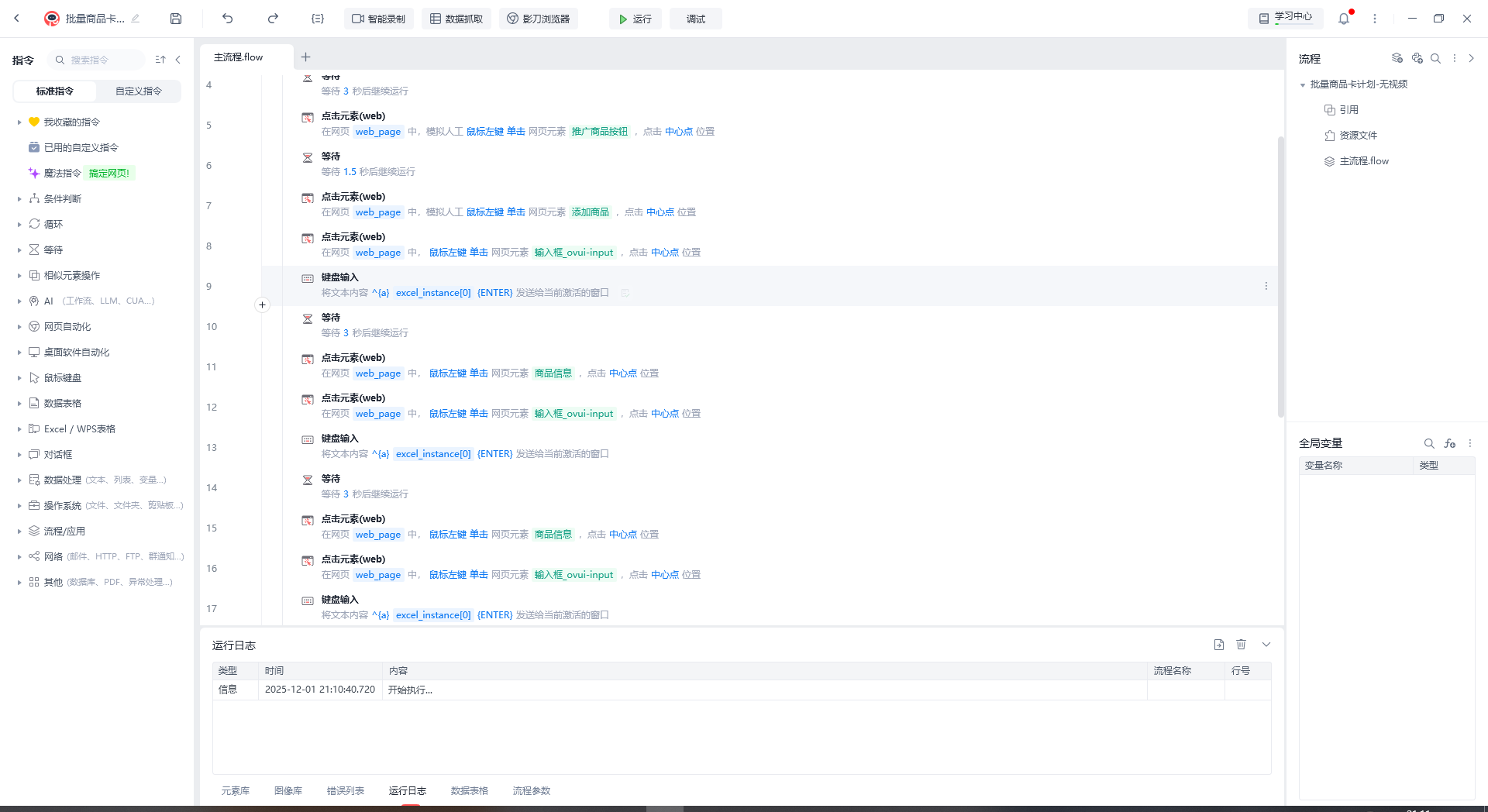Image resolution: width=1488 pixels, height=812 pixels.
Task: Run the flow with 运行 button
Action: tap(635, 19)
